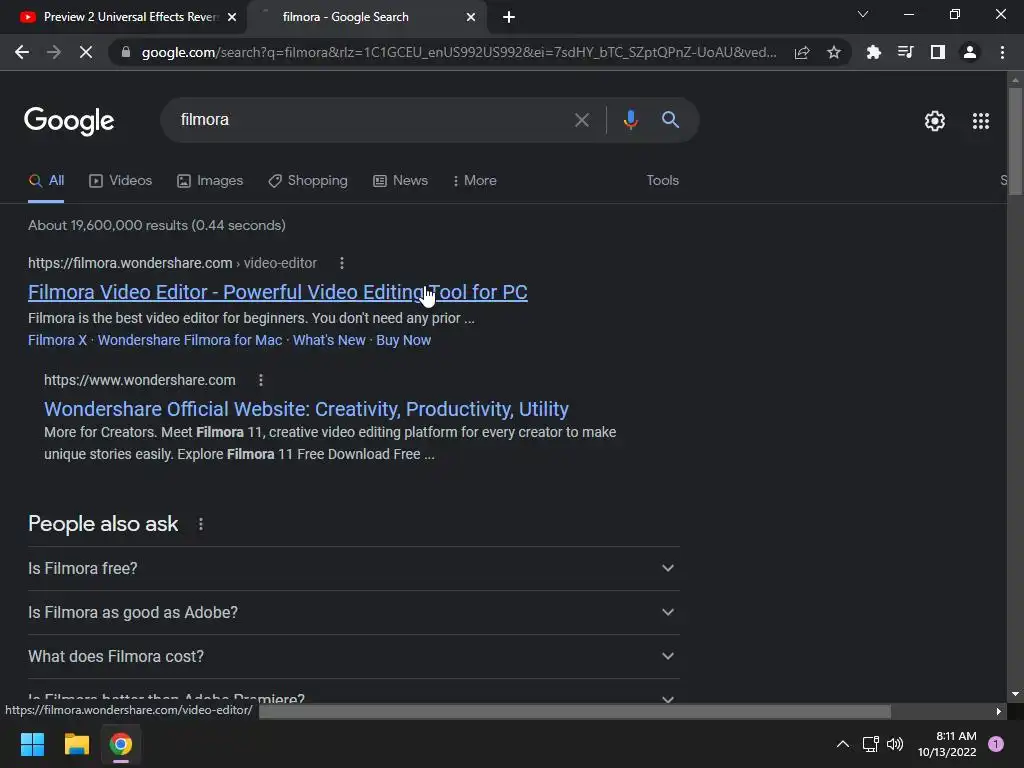Click the magnifier search button

[670, 120]
